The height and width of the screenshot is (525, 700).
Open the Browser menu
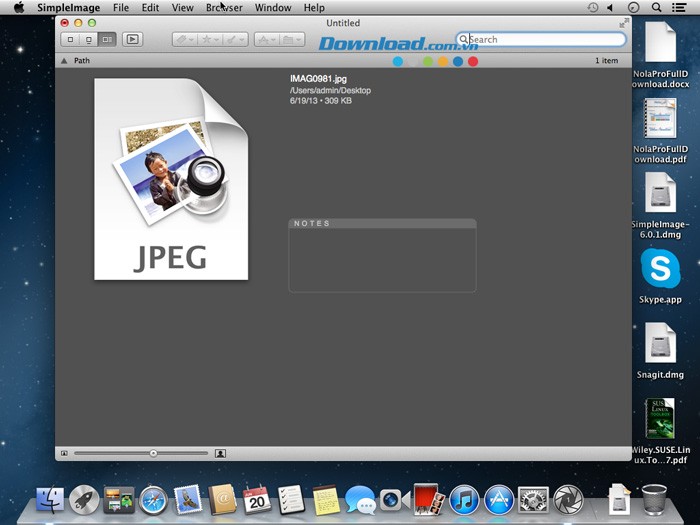coord(224,7)
